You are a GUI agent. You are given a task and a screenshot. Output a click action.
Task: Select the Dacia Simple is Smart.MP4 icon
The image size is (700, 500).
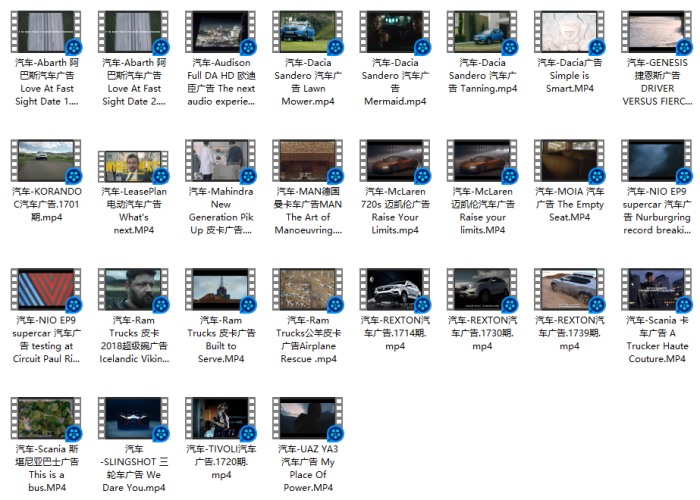569,32
